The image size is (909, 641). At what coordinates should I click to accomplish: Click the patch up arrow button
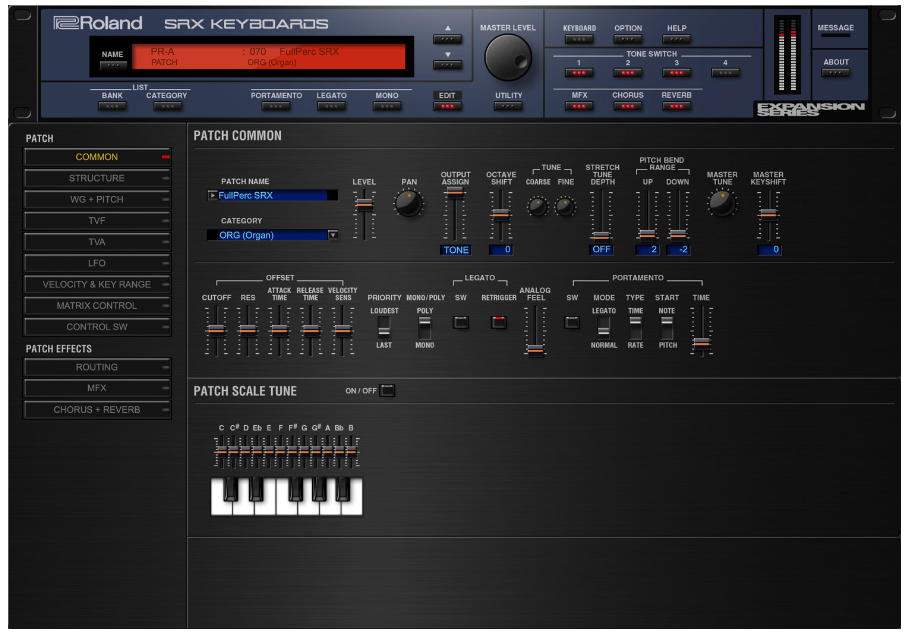tap(447, 39)
